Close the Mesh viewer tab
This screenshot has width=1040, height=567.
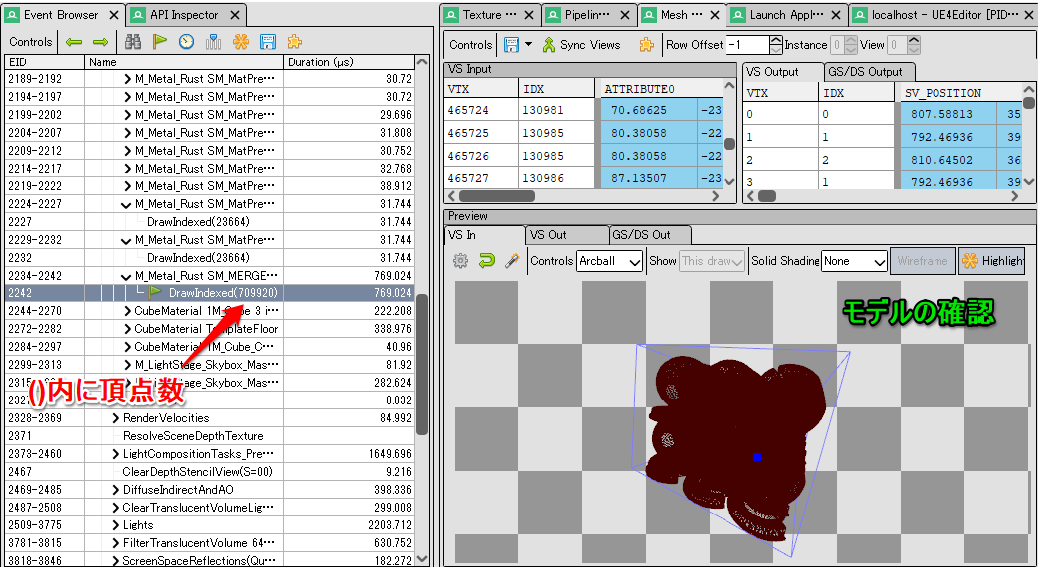pyautogui.click(x=715, y=15)
